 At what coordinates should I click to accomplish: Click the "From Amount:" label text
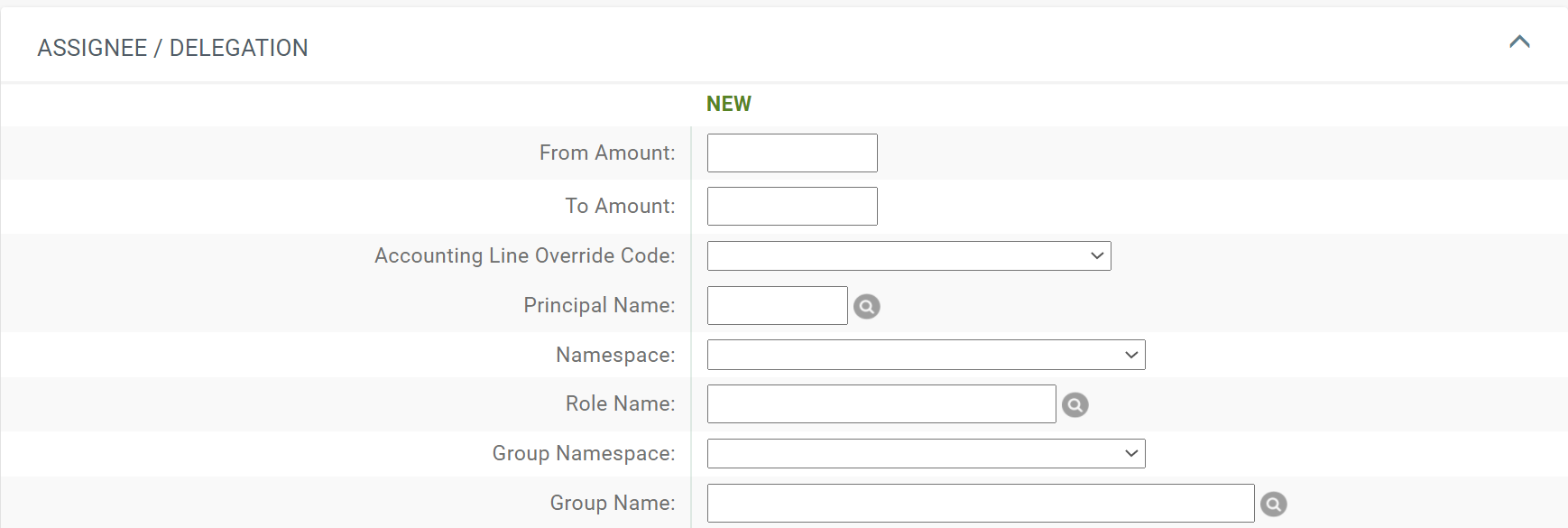[606, 153]
